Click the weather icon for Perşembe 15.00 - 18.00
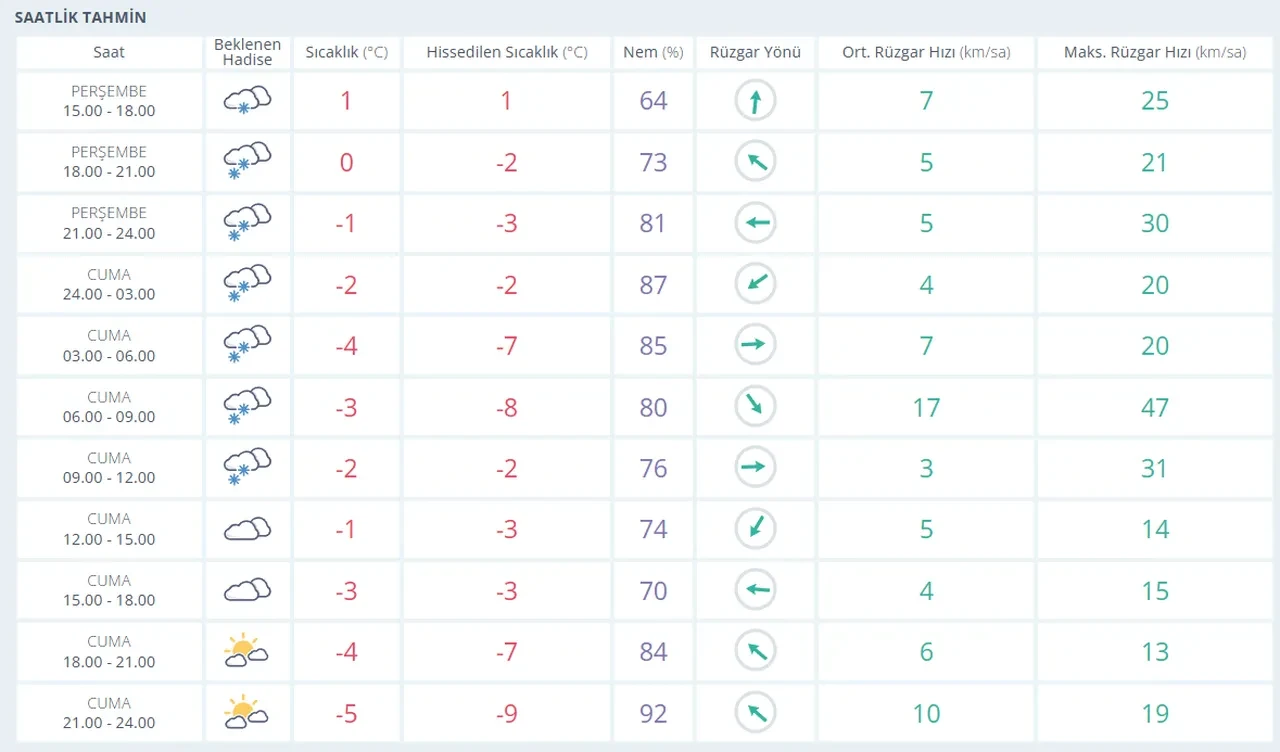Screen dimensions: 1280x752 click(247, 100)
